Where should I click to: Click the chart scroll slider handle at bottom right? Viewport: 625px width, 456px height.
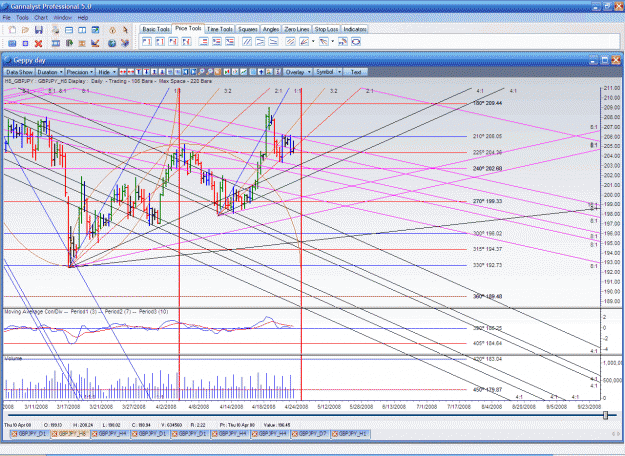(605, 415)
